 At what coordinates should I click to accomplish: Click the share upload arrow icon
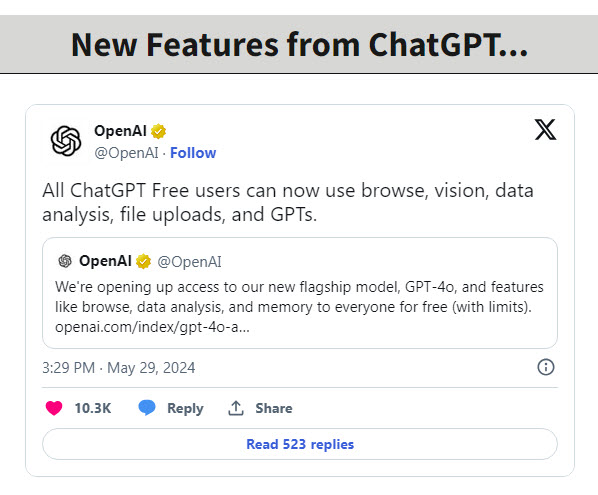[x=236, y=408]
